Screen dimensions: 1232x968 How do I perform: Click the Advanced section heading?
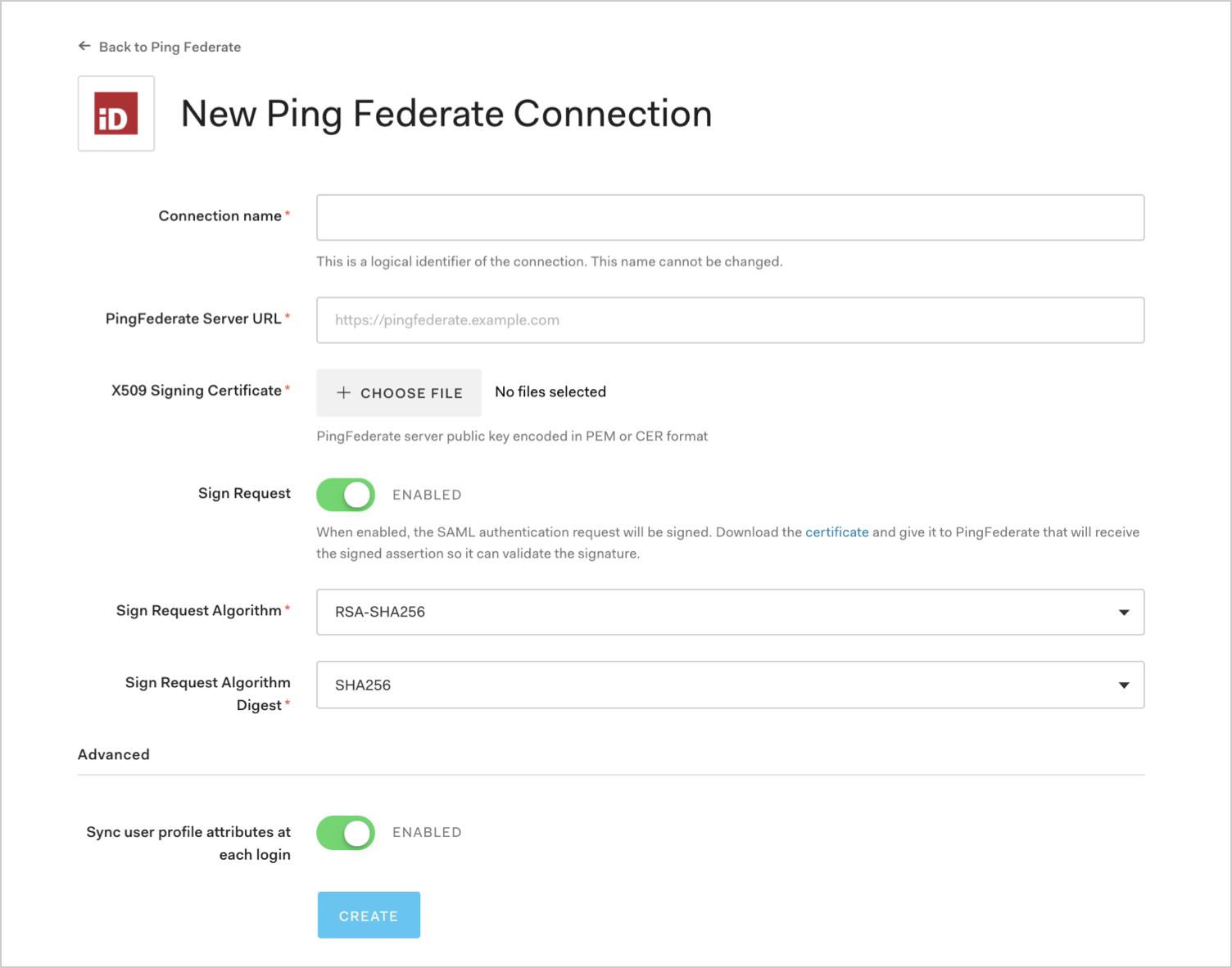click(113, 754)
